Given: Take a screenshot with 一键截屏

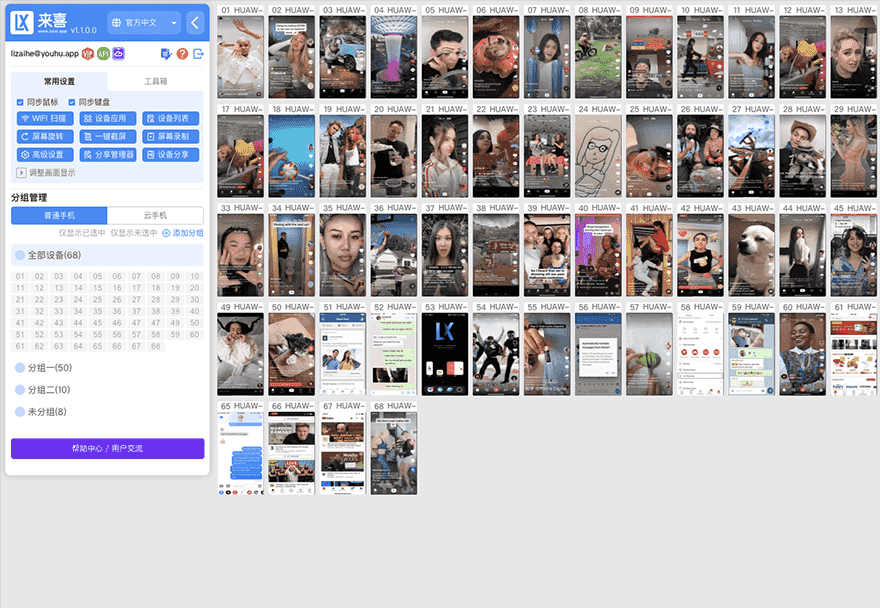Looking at the screenshot, I should pyautogui.click(x=107, y=137).
